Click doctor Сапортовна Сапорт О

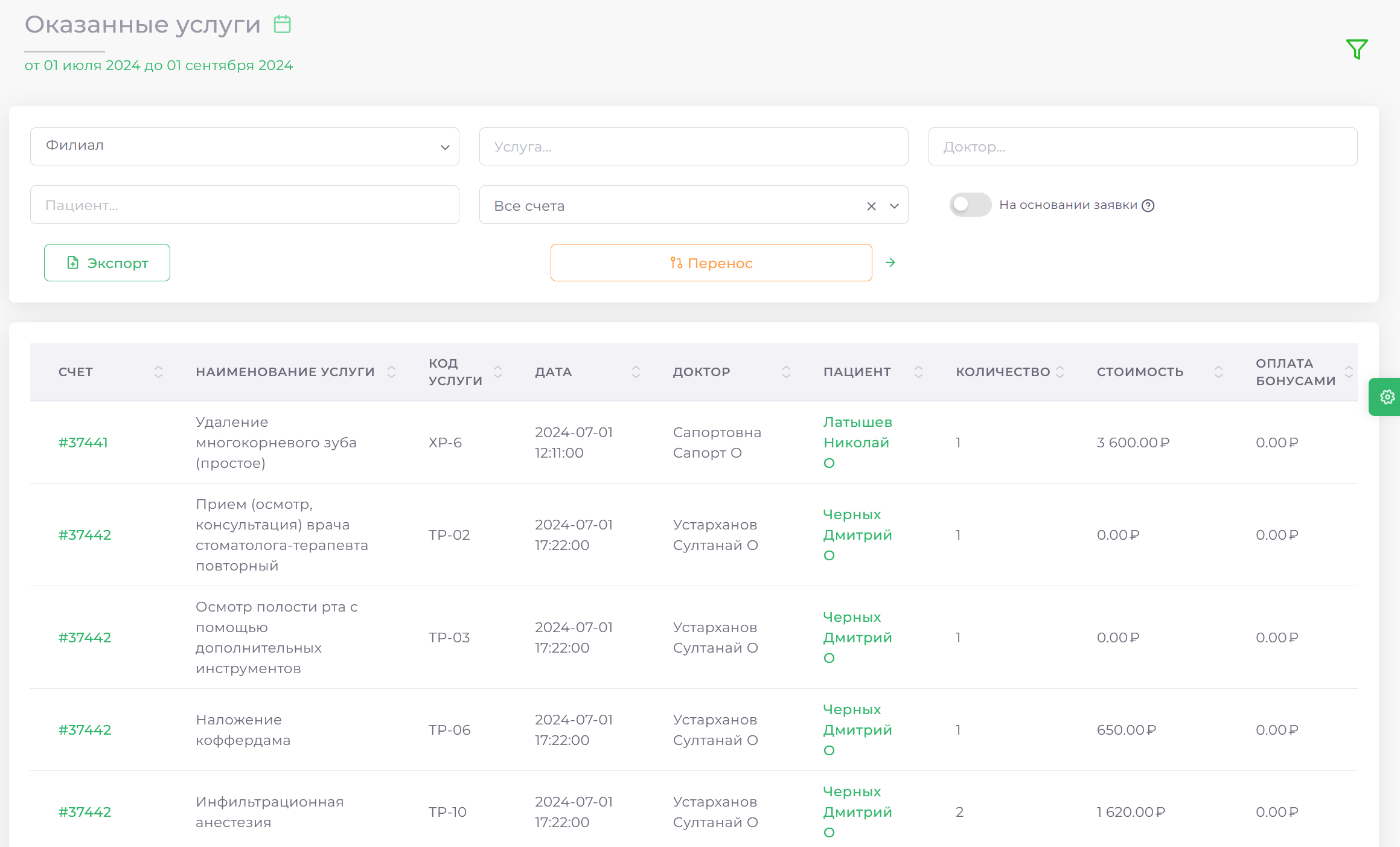pos(717,443)
